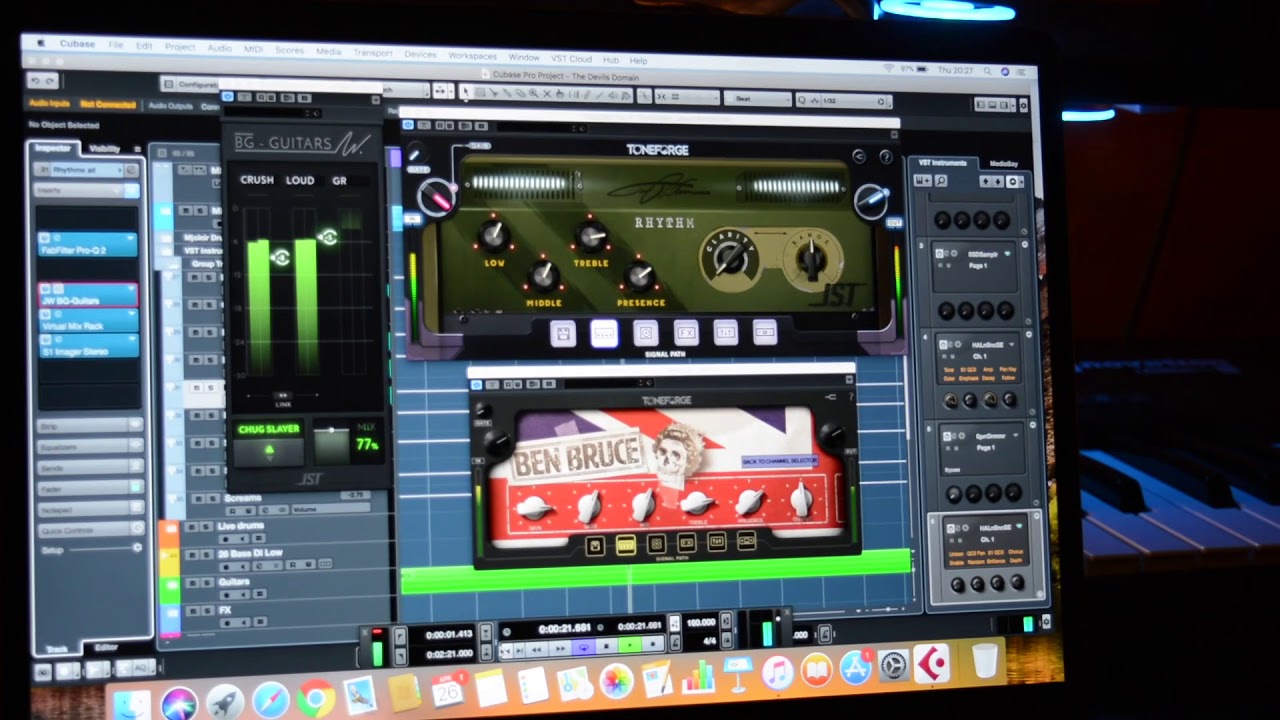Click the Loud level handle in BG-Guitars
The height and width of the screenshot is (720, 1280).
(x=328, y=237)
